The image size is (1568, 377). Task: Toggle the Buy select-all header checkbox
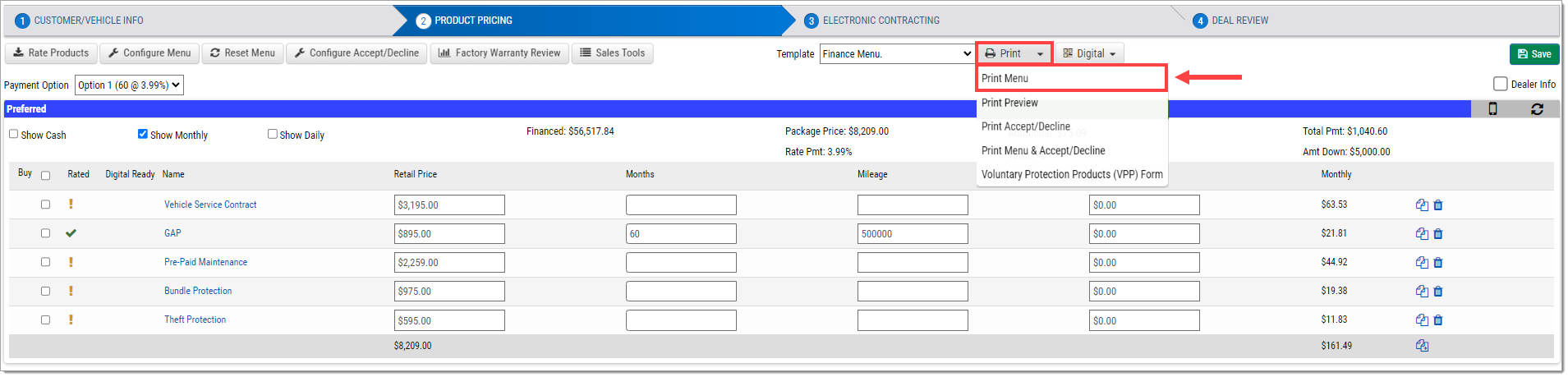pos(45,176)
